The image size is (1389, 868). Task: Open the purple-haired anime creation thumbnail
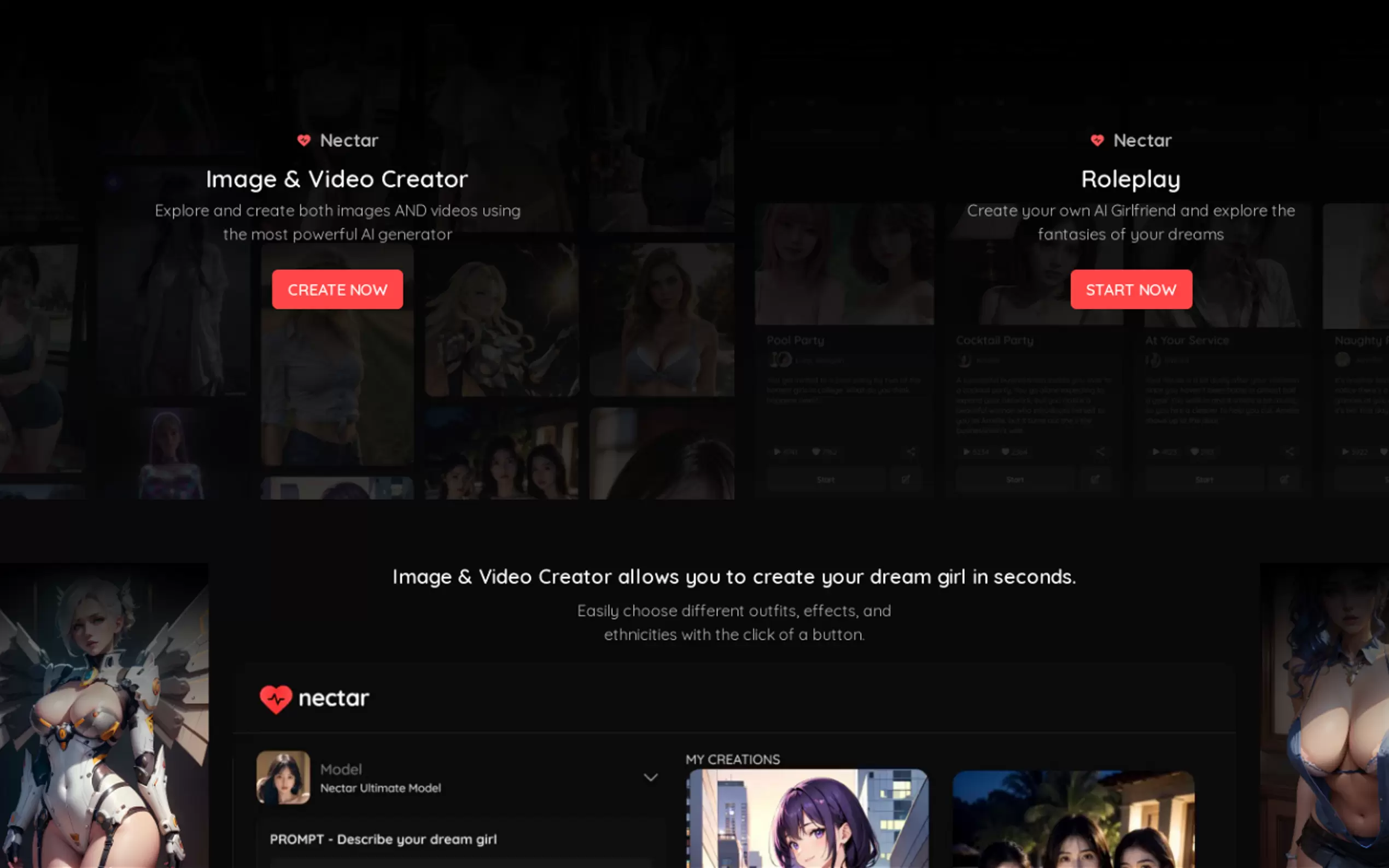pyautogui.click(x=807, y=819)
